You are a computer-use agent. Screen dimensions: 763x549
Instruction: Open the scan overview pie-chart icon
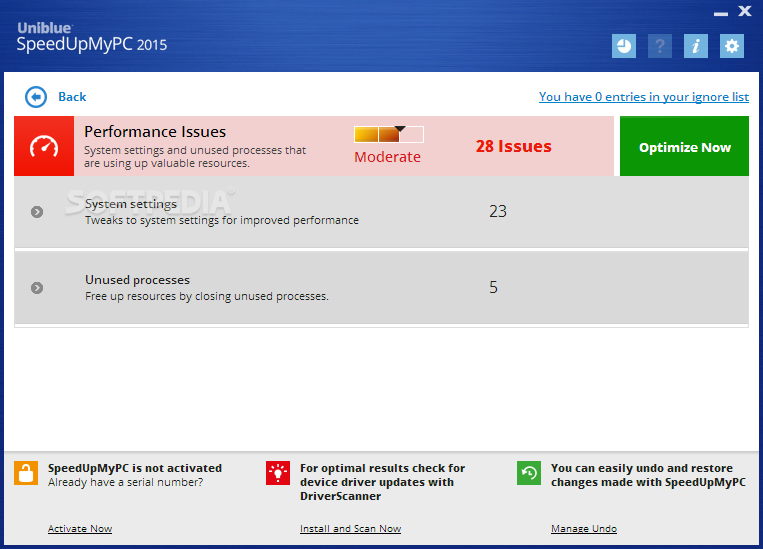624,46
